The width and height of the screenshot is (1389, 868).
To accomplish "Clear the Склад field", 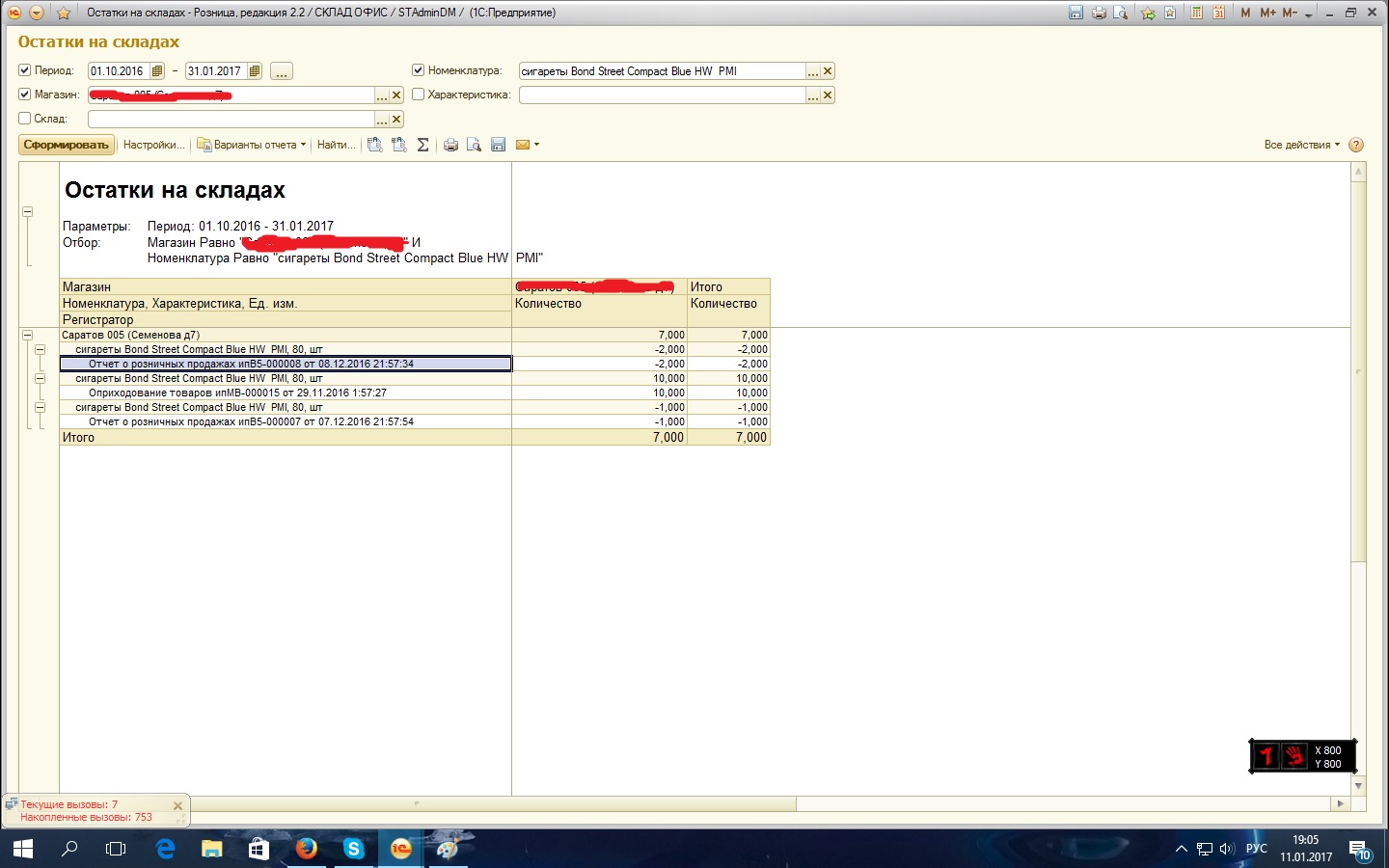I will pos(396,120).
